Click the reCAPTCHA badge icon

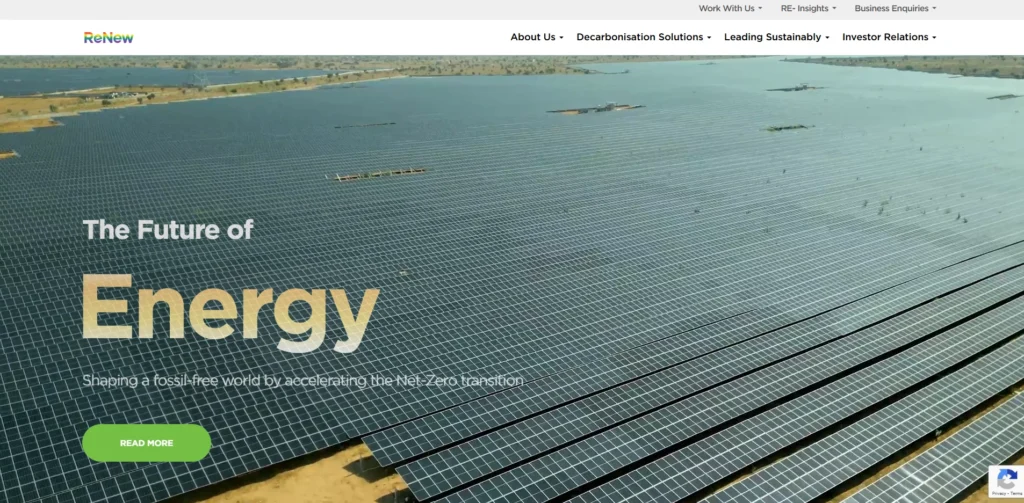pos(1006,478)
